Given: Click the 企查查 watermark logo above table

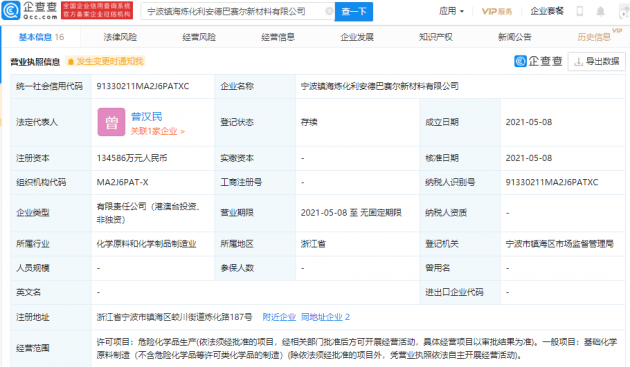Looking at the screenshot, I should pyautogui.click(x=538, y=61).
